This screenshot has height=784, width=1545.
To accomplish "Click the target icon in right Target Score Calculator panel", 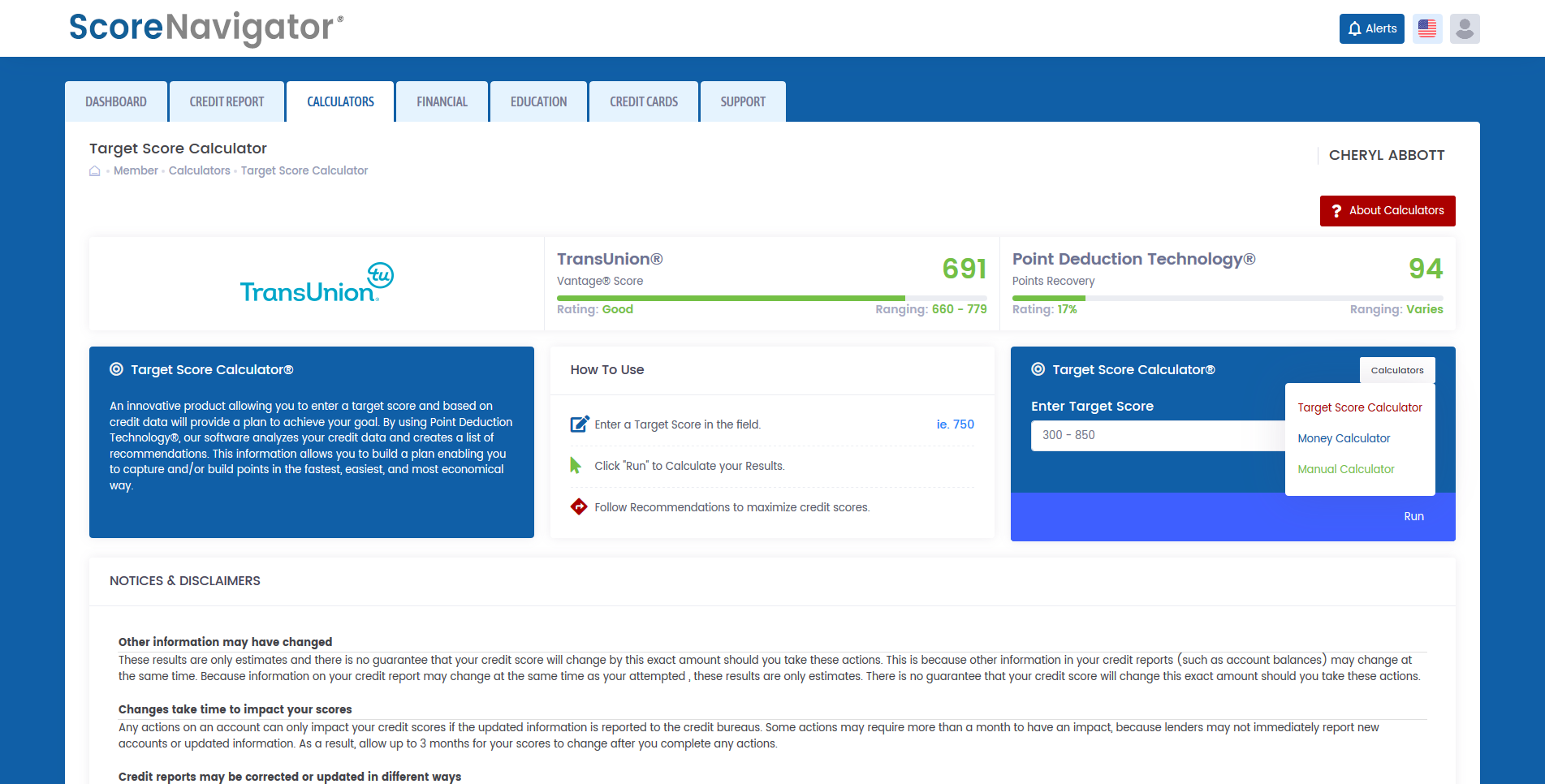I will [x=1038, y=369].
